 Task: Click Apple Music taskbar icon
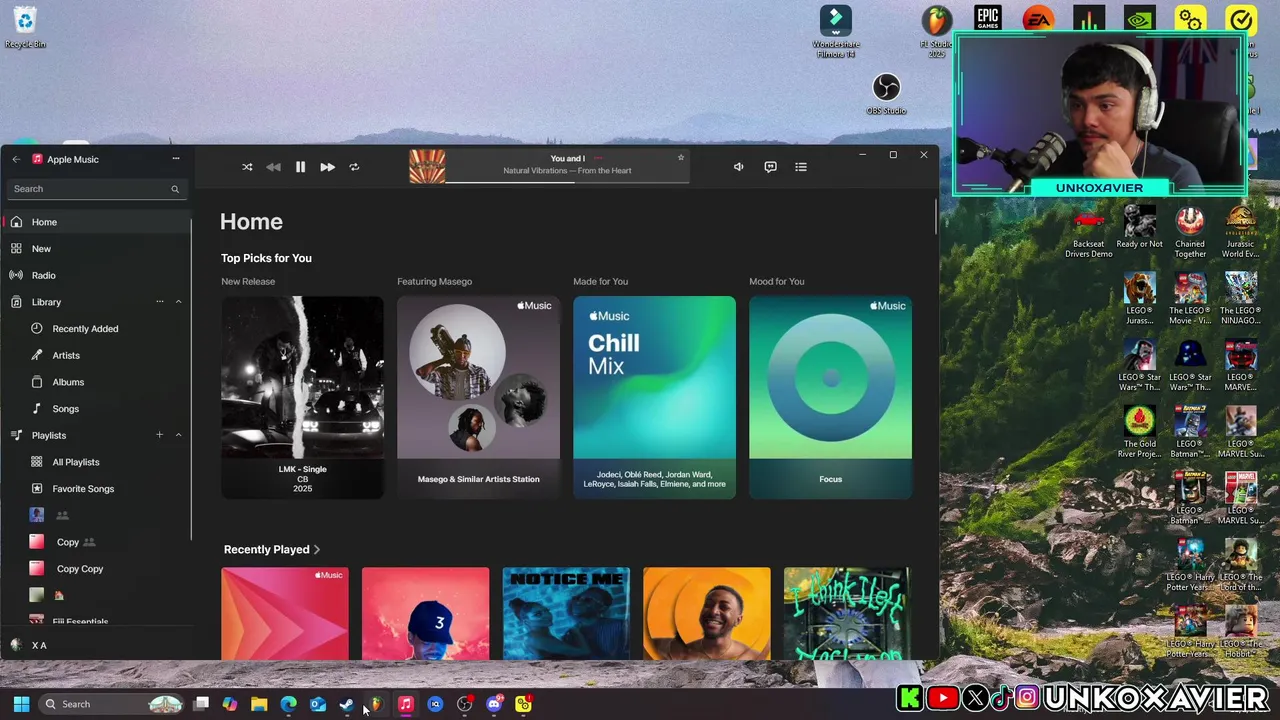(x=405, y=704)
